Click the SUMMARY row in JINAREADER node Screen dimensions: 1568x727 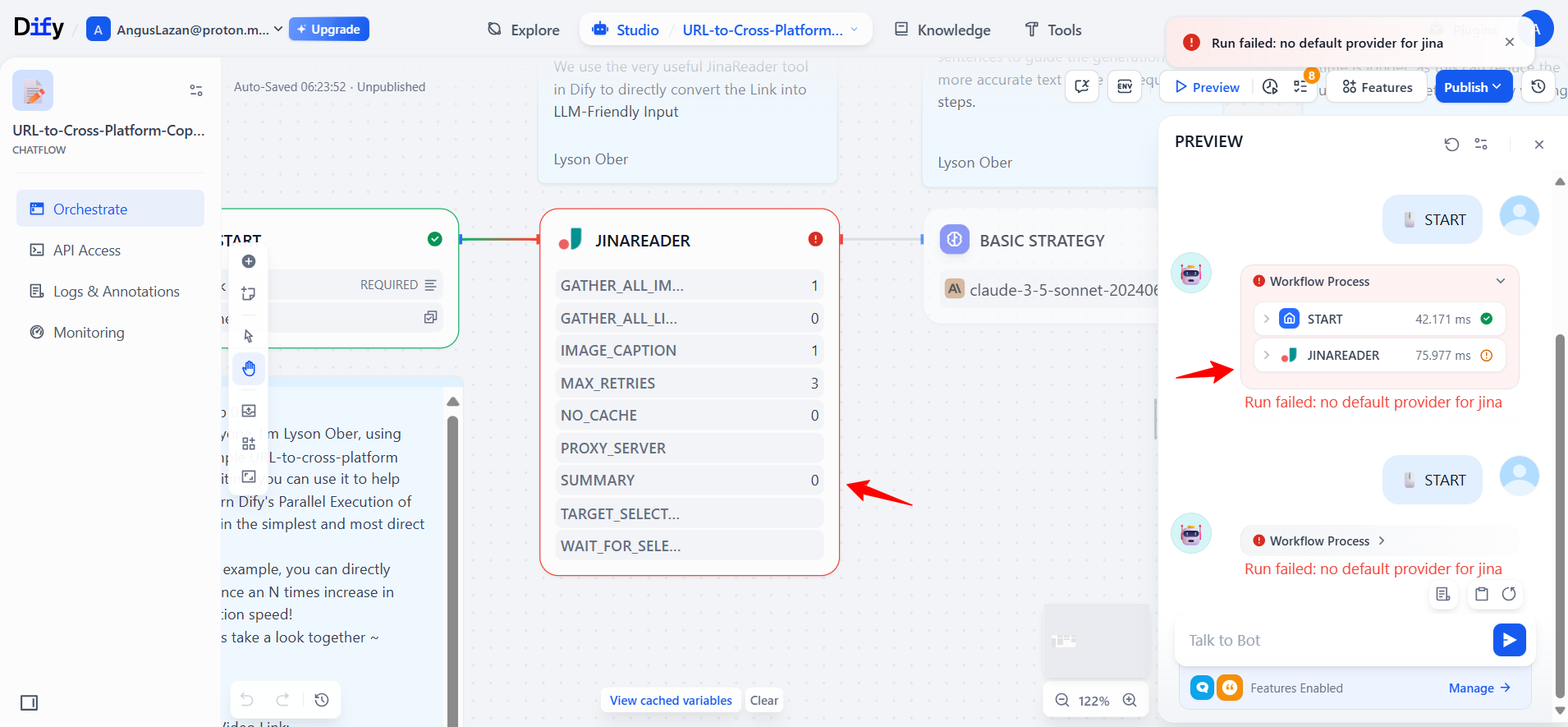click(x=690, y=481)
